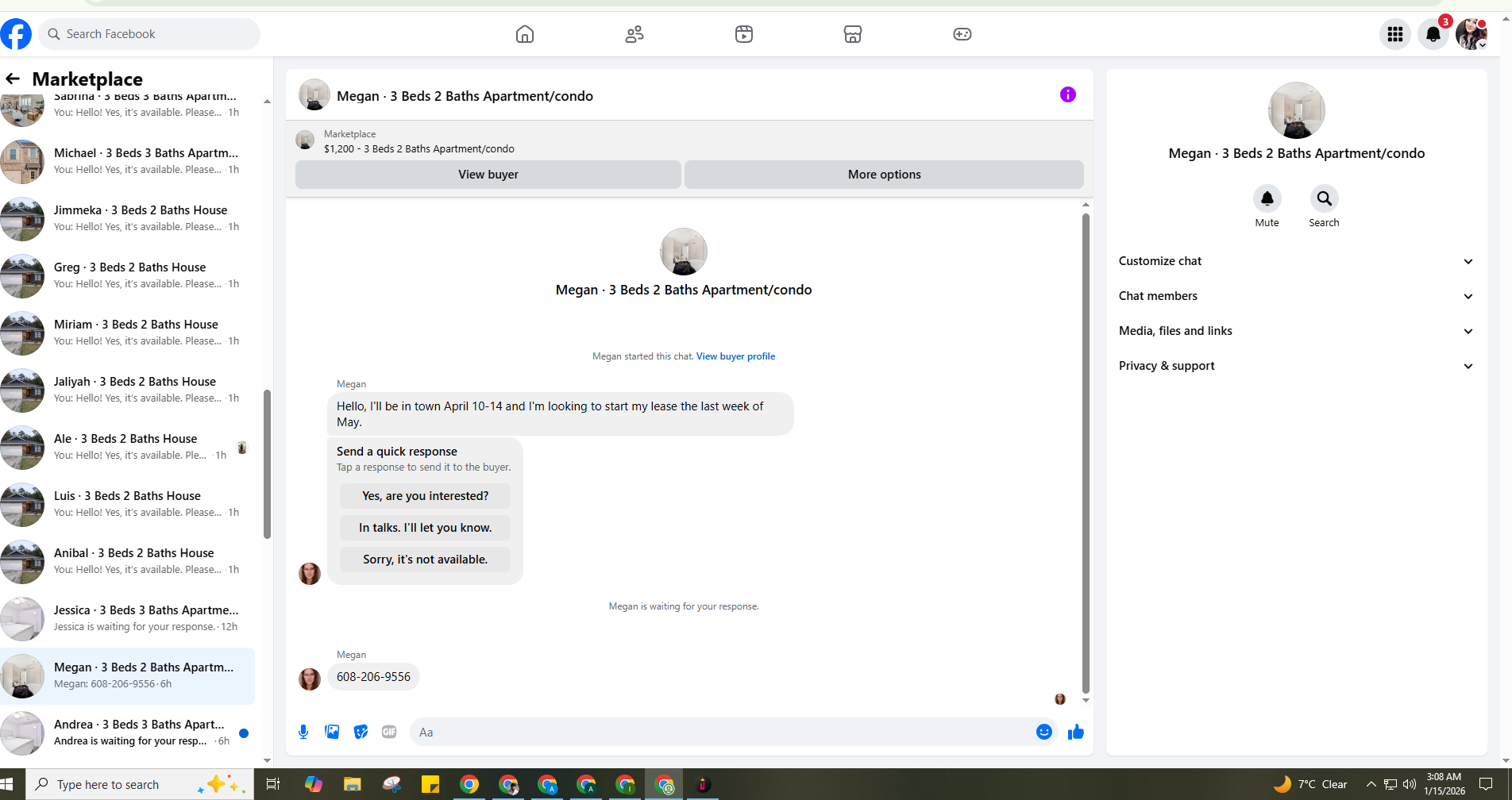
Task: Send quick response 'Yes, are you interested?'
Action: point(426,496)
